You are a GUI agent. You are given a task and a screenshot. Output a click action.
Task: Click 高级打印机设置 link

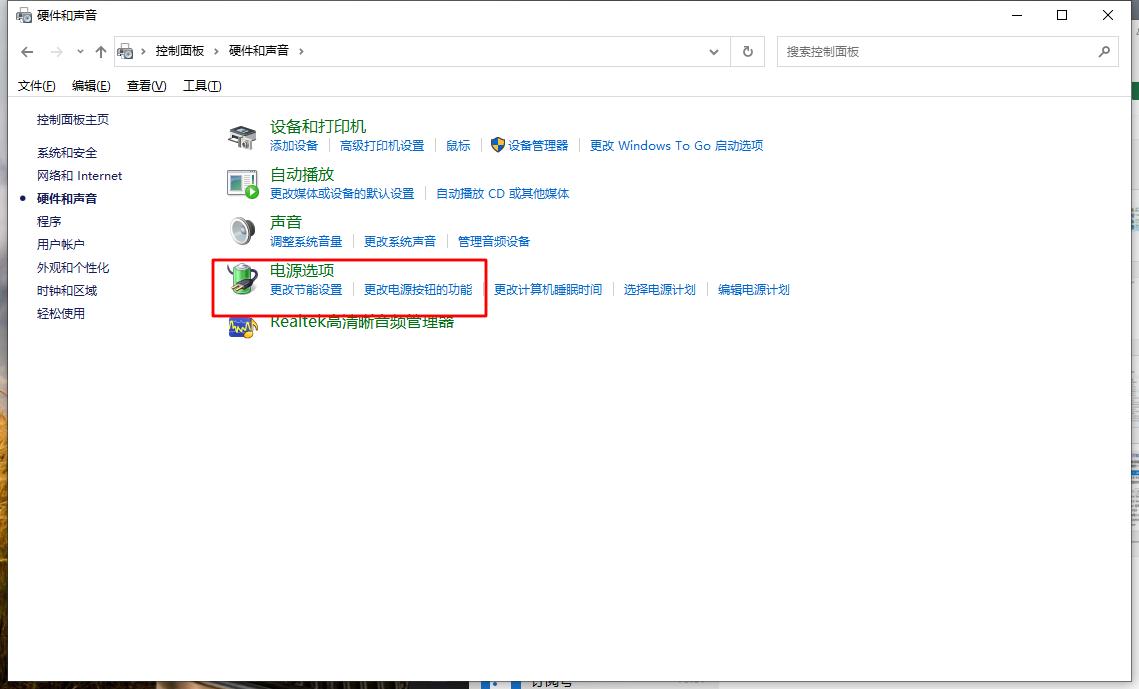[x=382, y=145]
